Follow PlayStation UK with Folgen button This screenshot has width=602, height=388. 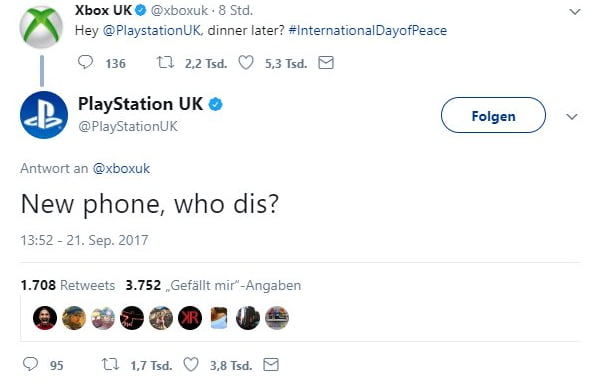493,115
